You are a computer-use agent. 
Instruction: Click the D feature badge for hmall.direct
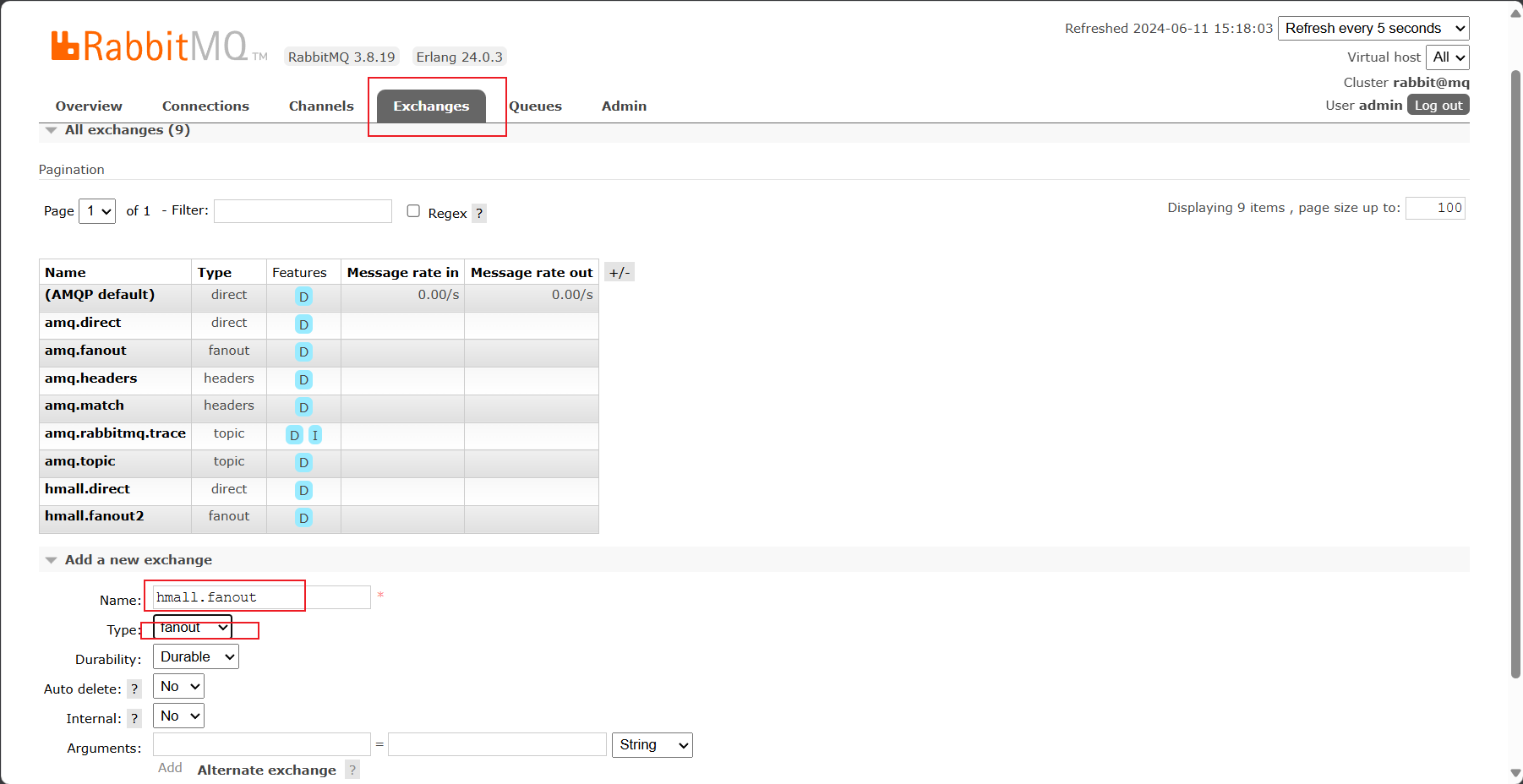coord(303,491)
